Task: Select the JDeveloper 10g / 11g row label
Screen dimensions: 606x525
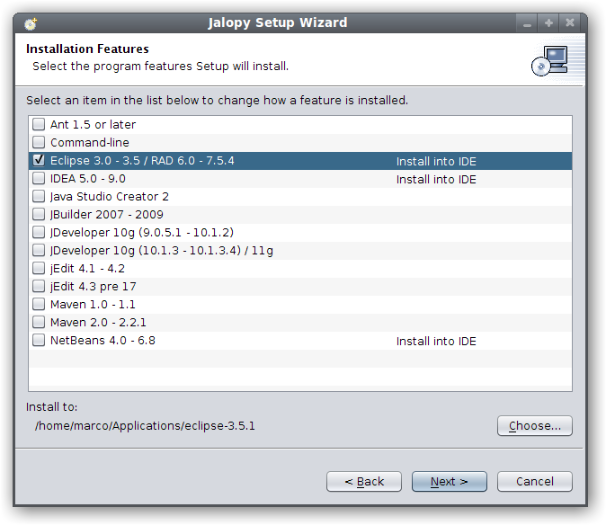Action: [x=162, y=251]
